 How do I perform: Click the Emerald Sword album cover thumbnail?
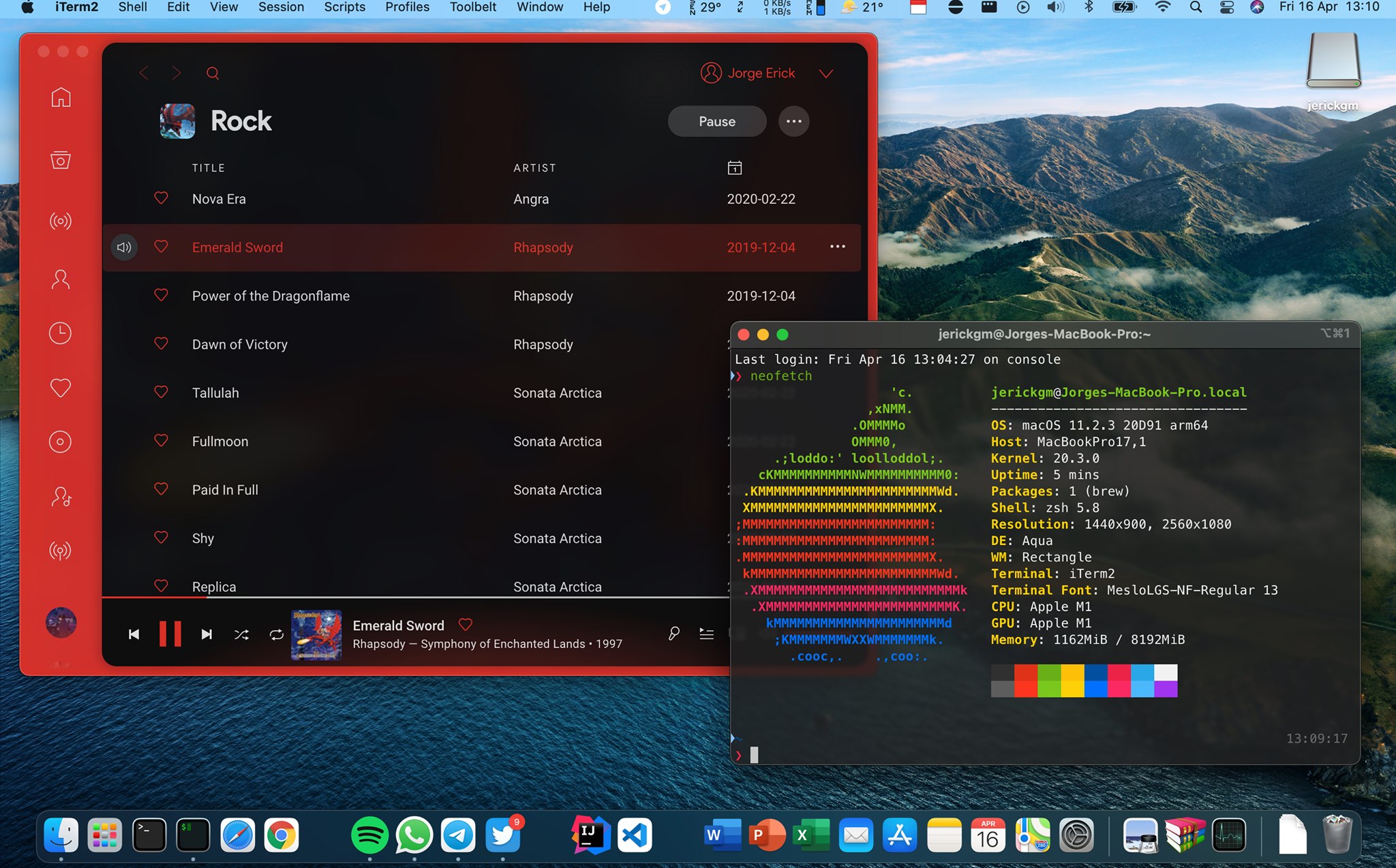(x=316, y=634)
